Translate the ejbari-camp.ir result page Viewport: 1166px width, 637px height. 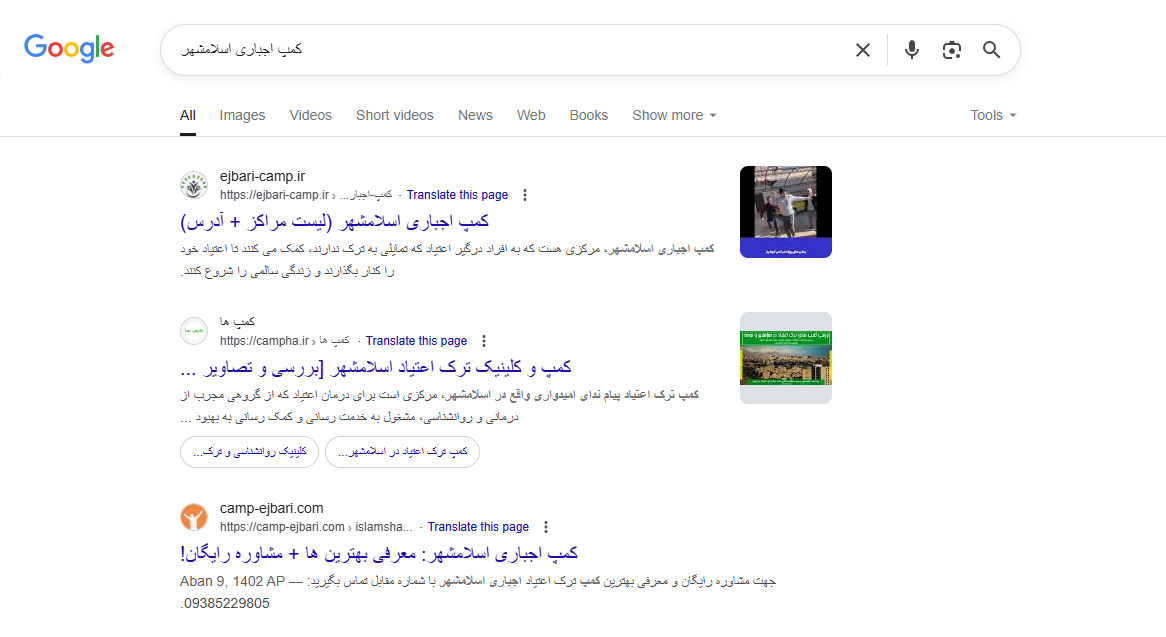coord(457,195)
